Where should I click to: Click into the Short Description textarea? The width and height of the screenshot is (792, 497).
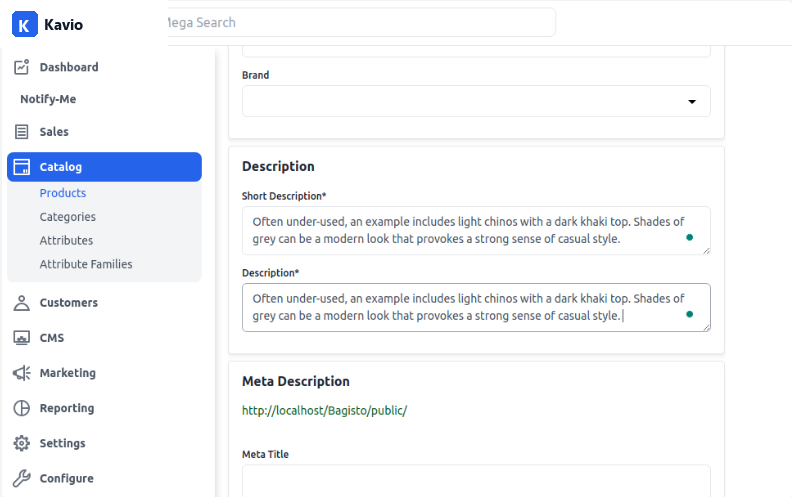pyautogui.click(x=476, y=230)
